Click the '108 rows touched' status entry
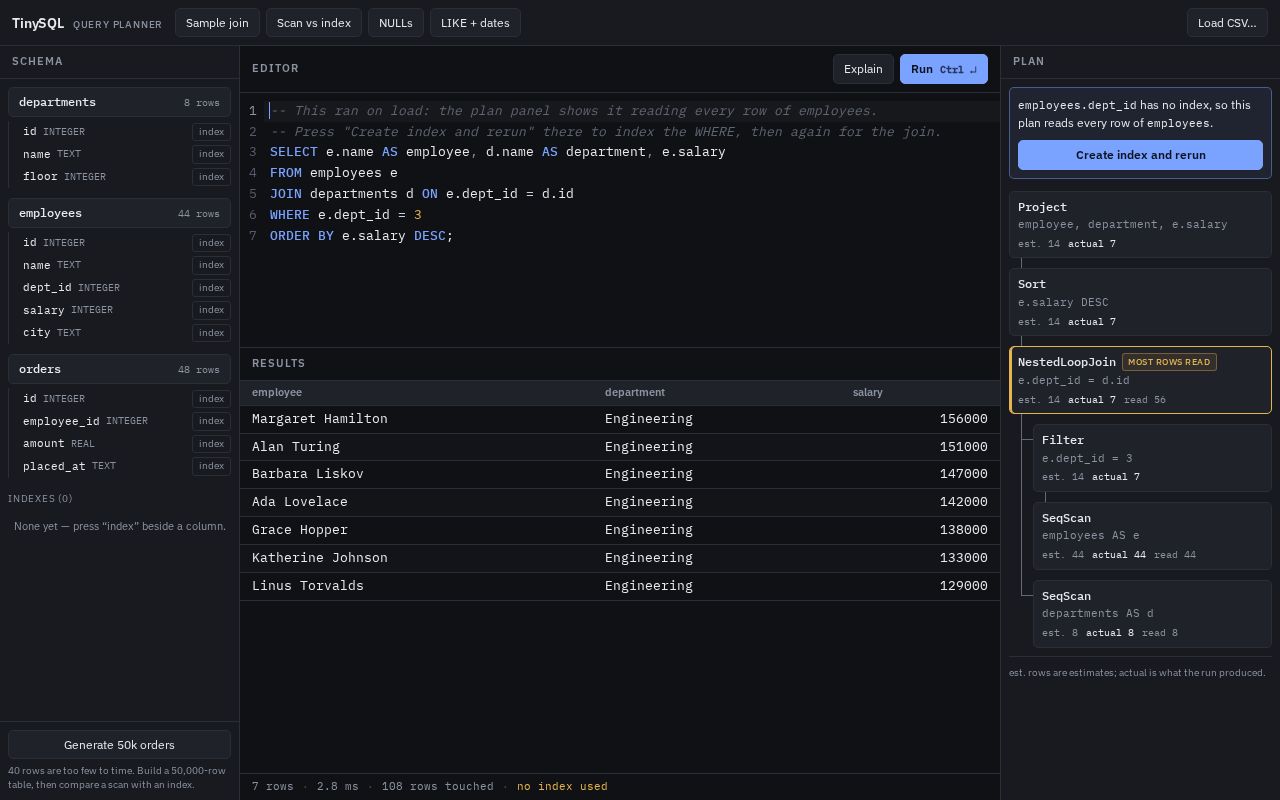Screen dimensions: 1280x800 click(437, 786)
